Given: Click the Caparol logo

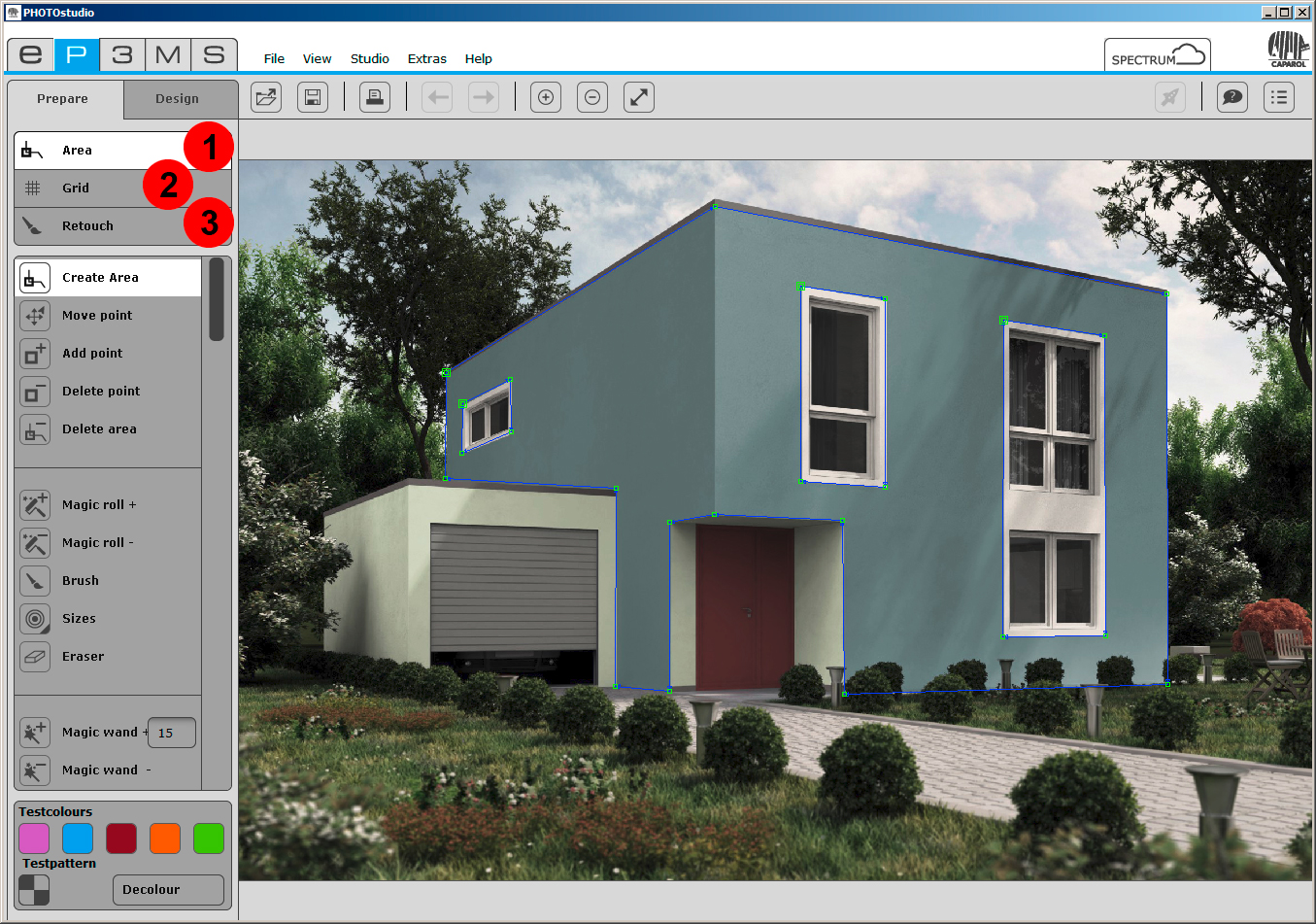Looking at the screenshot, I should click(1289, 49).
